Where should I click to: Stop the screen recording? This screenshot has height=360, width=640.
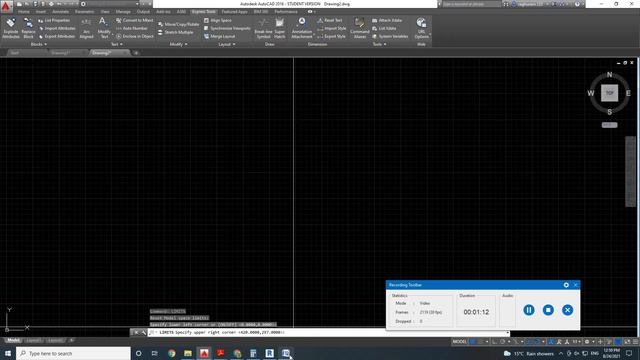coord(548,310)
